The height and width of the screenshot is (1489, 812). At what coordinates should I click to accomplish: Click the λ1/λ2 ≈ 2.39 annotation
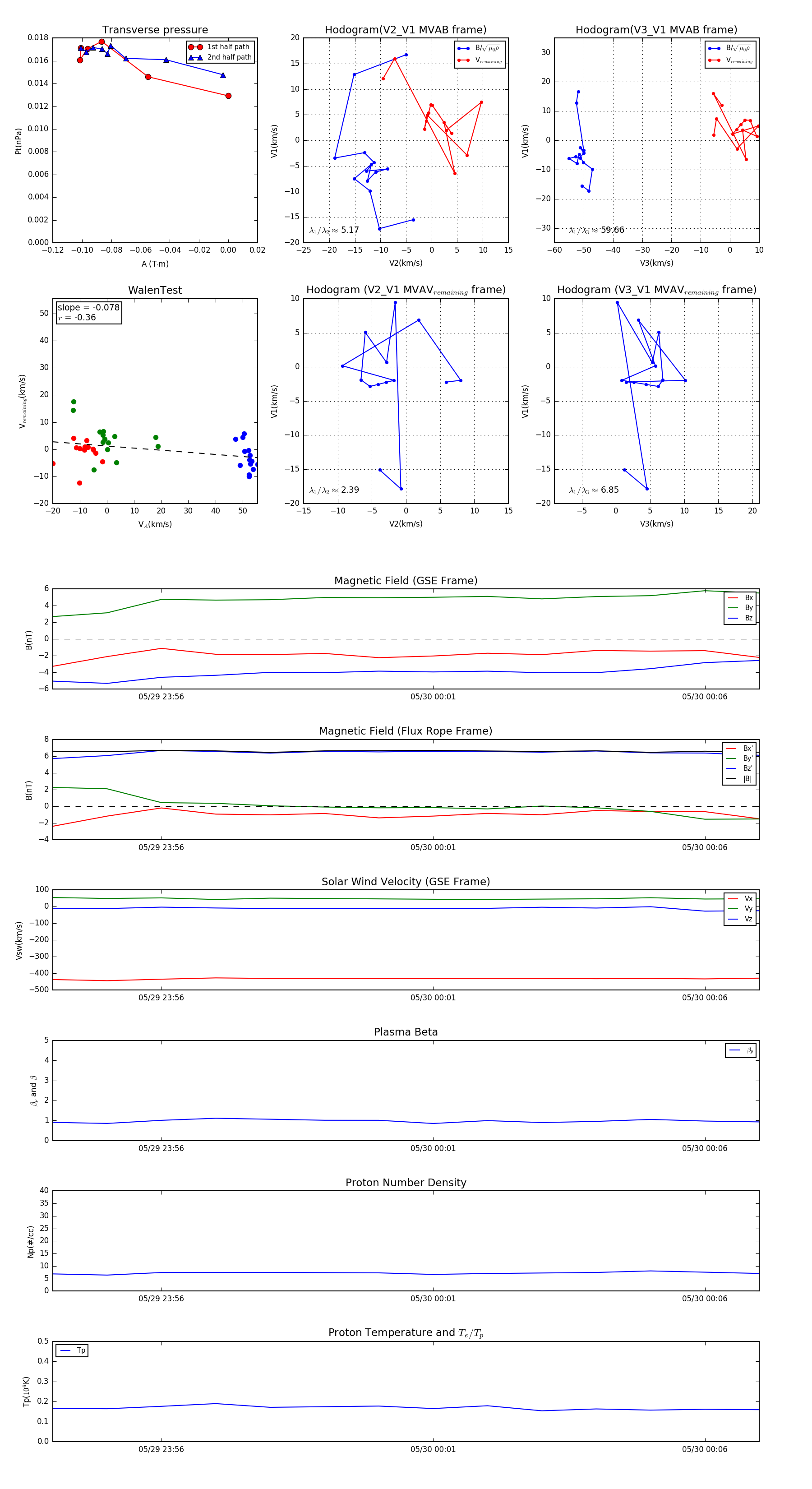tap(334, 490)
